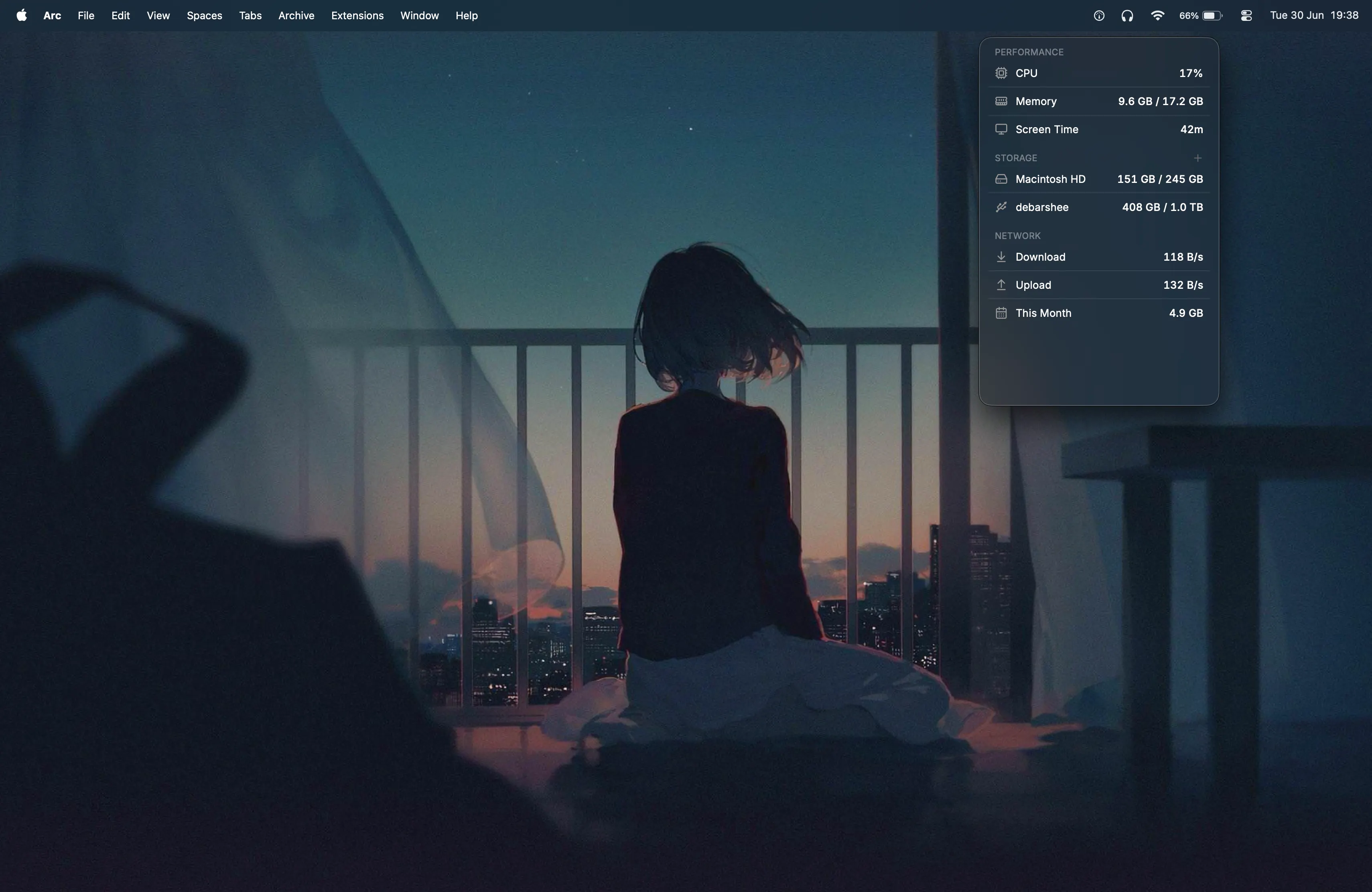The width and height of the screenshot is (1372, 892).
Task: Click the date and time Tue 30 Jun 19:38
Action: pyautogui.click(x=1314, y=16)
